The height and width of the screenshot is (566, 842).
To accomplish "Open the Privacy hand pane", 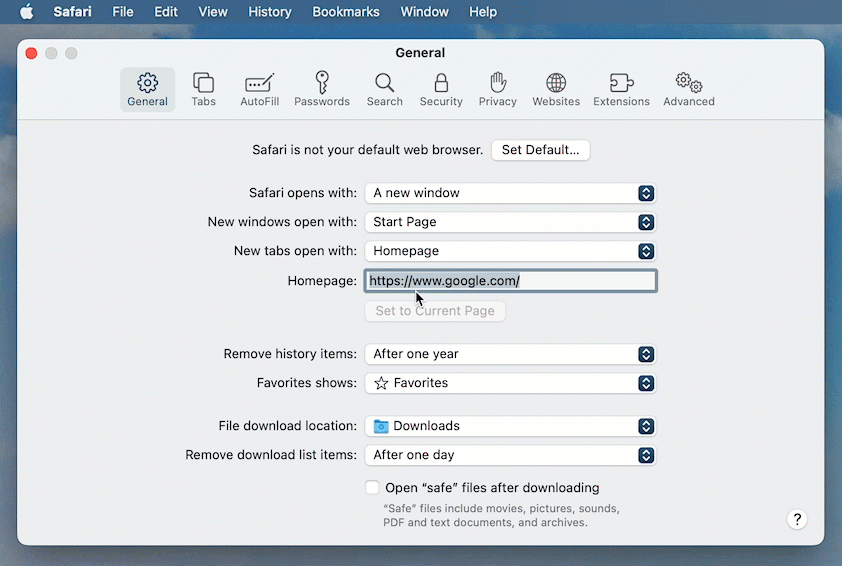I will [498, 90].
